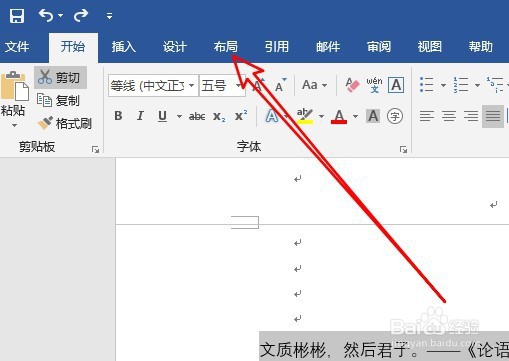Apply bulleted list
The width and height of the screenshot is (509, 361).
tap(427, 85)
